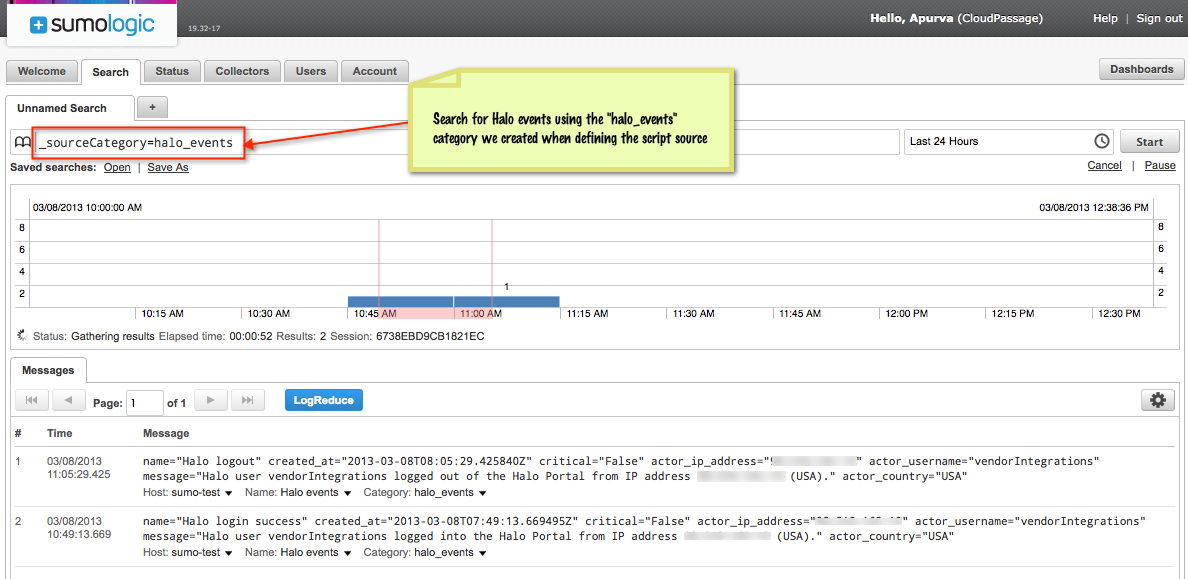Click the histogram bar before 11:00 AM
1188x579 pixels.
point(400,302)
